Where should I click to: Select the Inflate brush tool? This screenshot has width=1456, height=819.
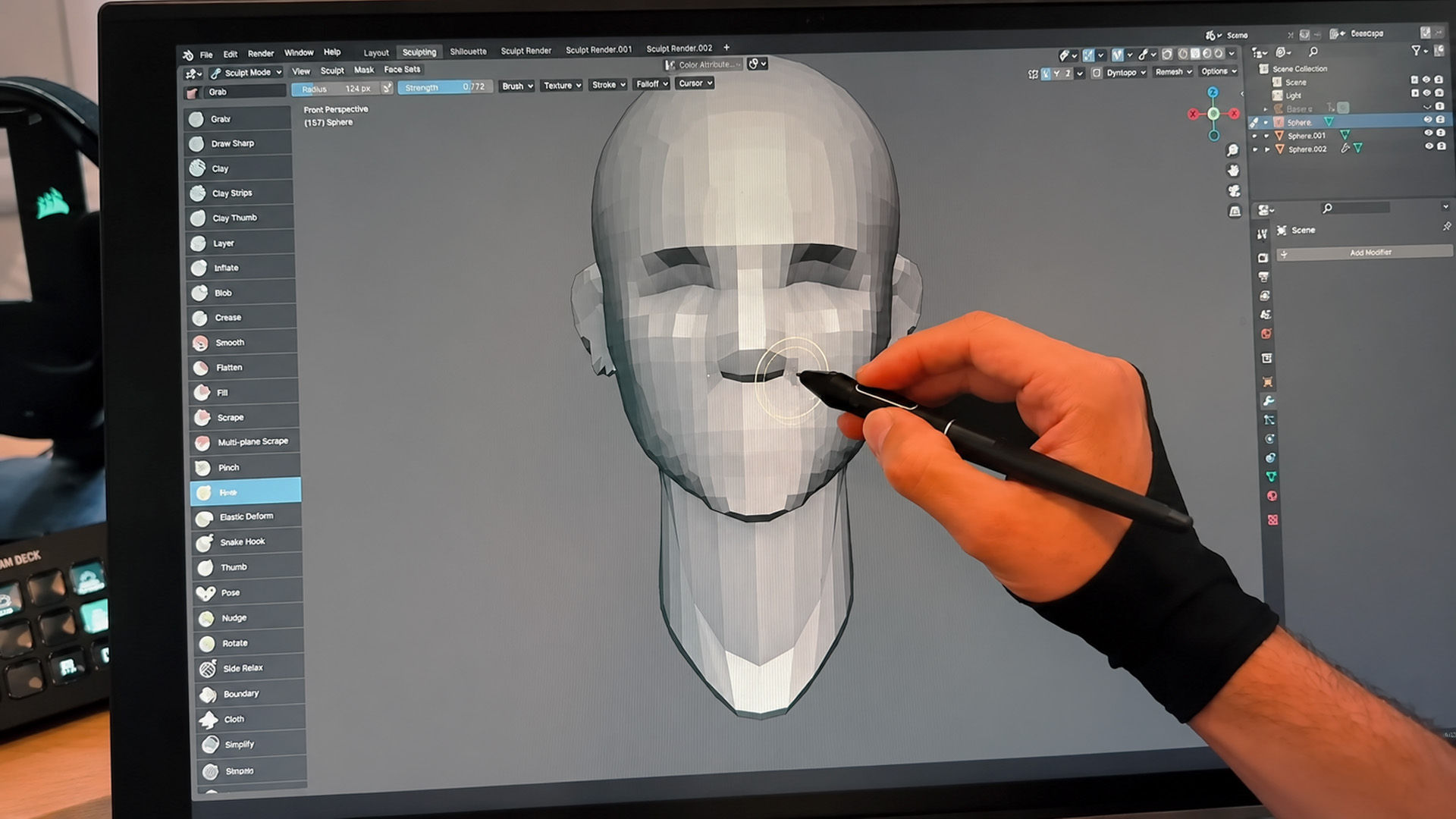tap(240, 268)
